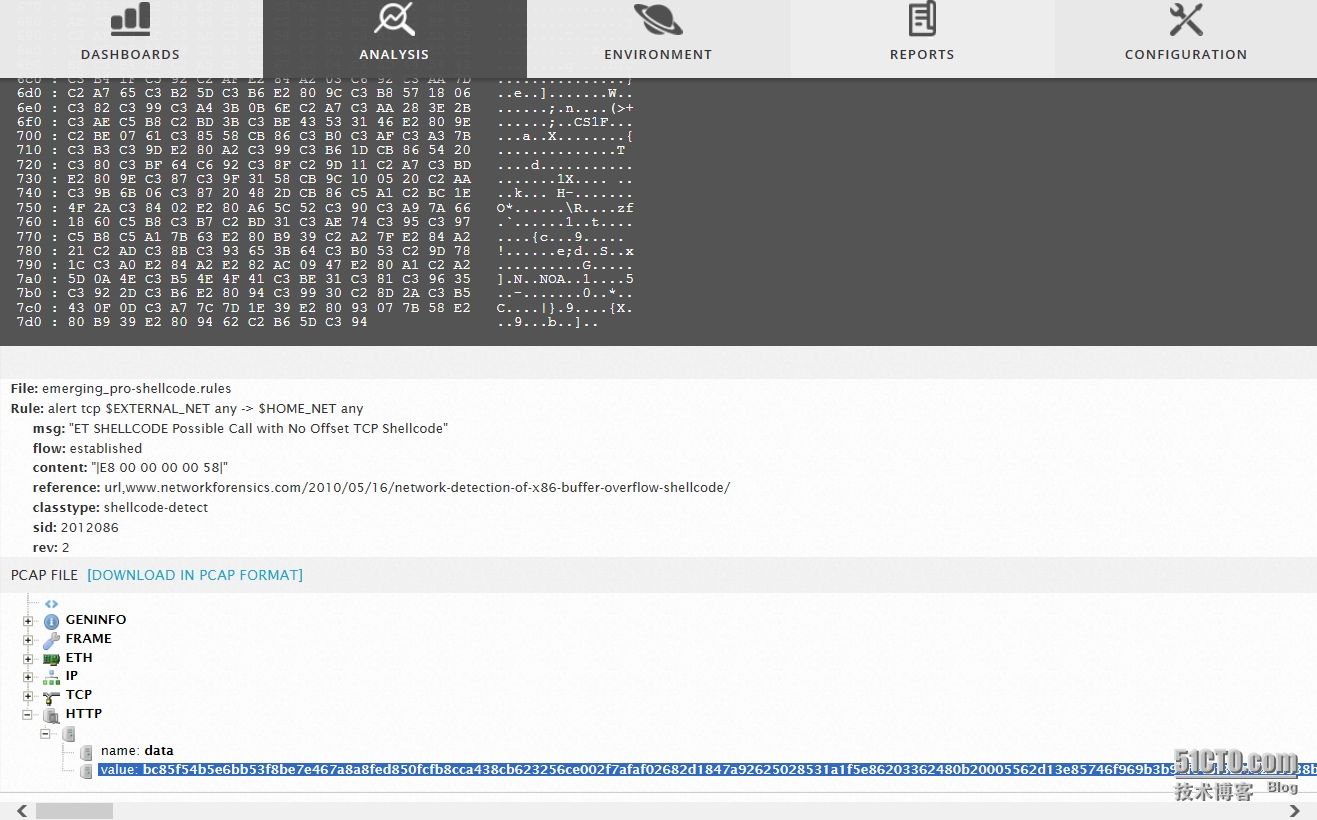This screenshot has width=1317, height=820.
Task: Click the 'File: emerging_pro-shellcode.rules' line
Action: [121, 389]
